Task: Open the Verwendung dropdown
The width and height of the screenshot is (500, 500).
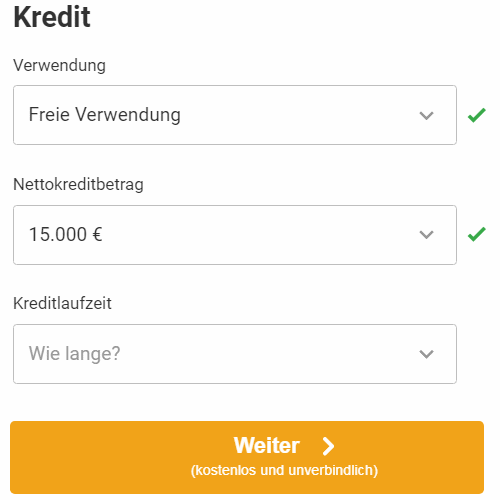Action: 235,115
